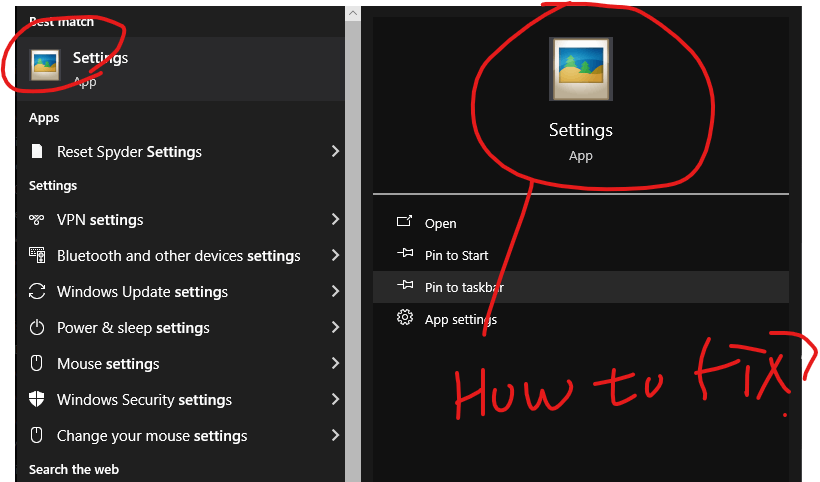820x482 pixels.
Task: Choose Pin to taskbar
Action: (580, 287)
